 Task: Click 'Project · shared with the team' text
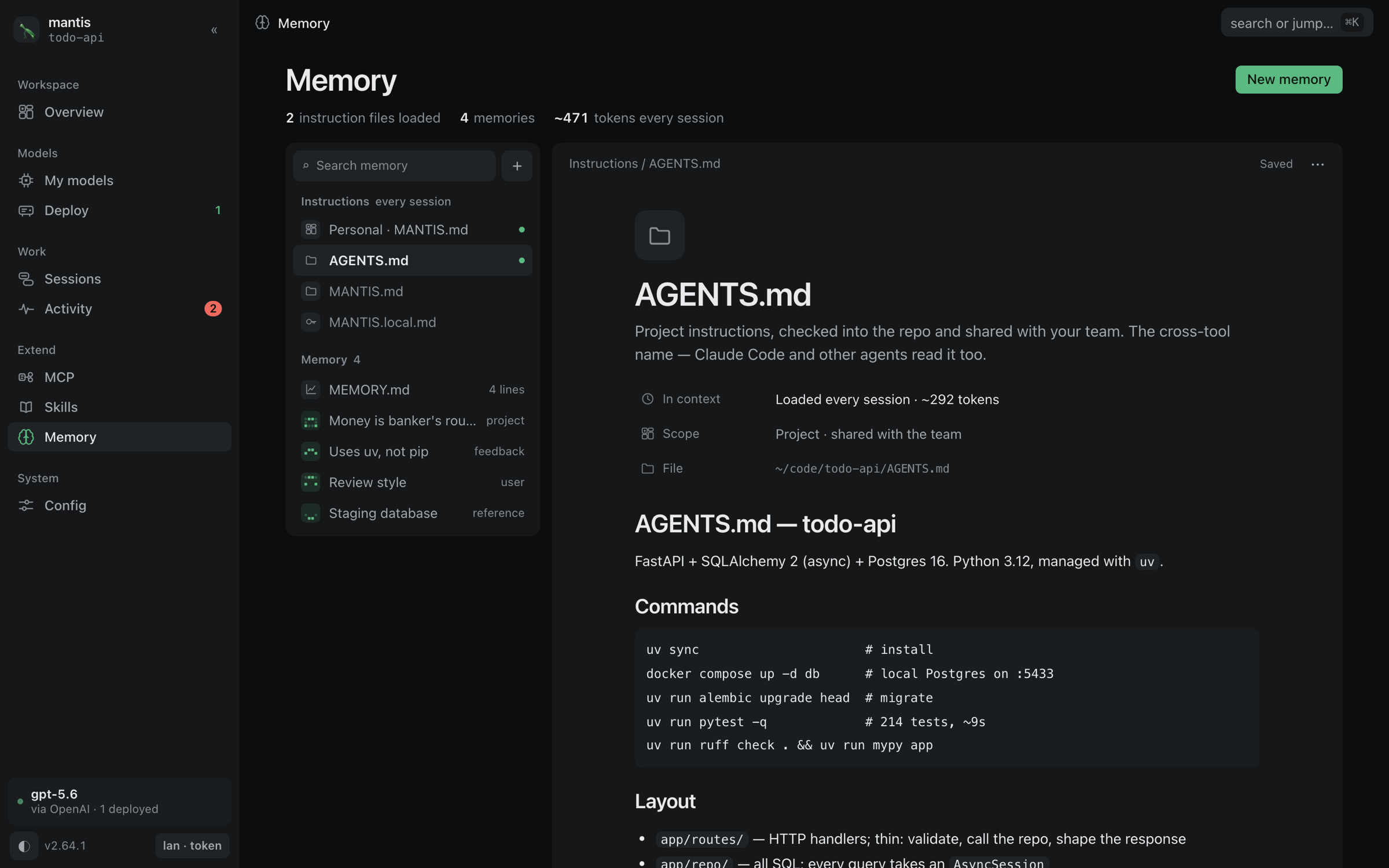click(868, 434)
